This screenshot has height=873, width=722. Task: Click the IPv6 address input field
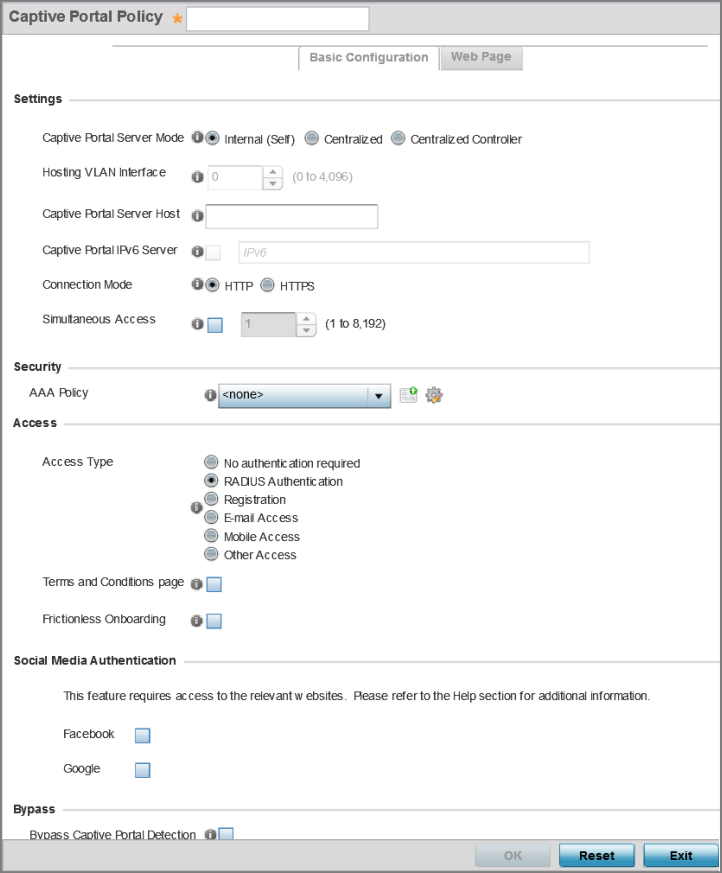pos(414,252)
